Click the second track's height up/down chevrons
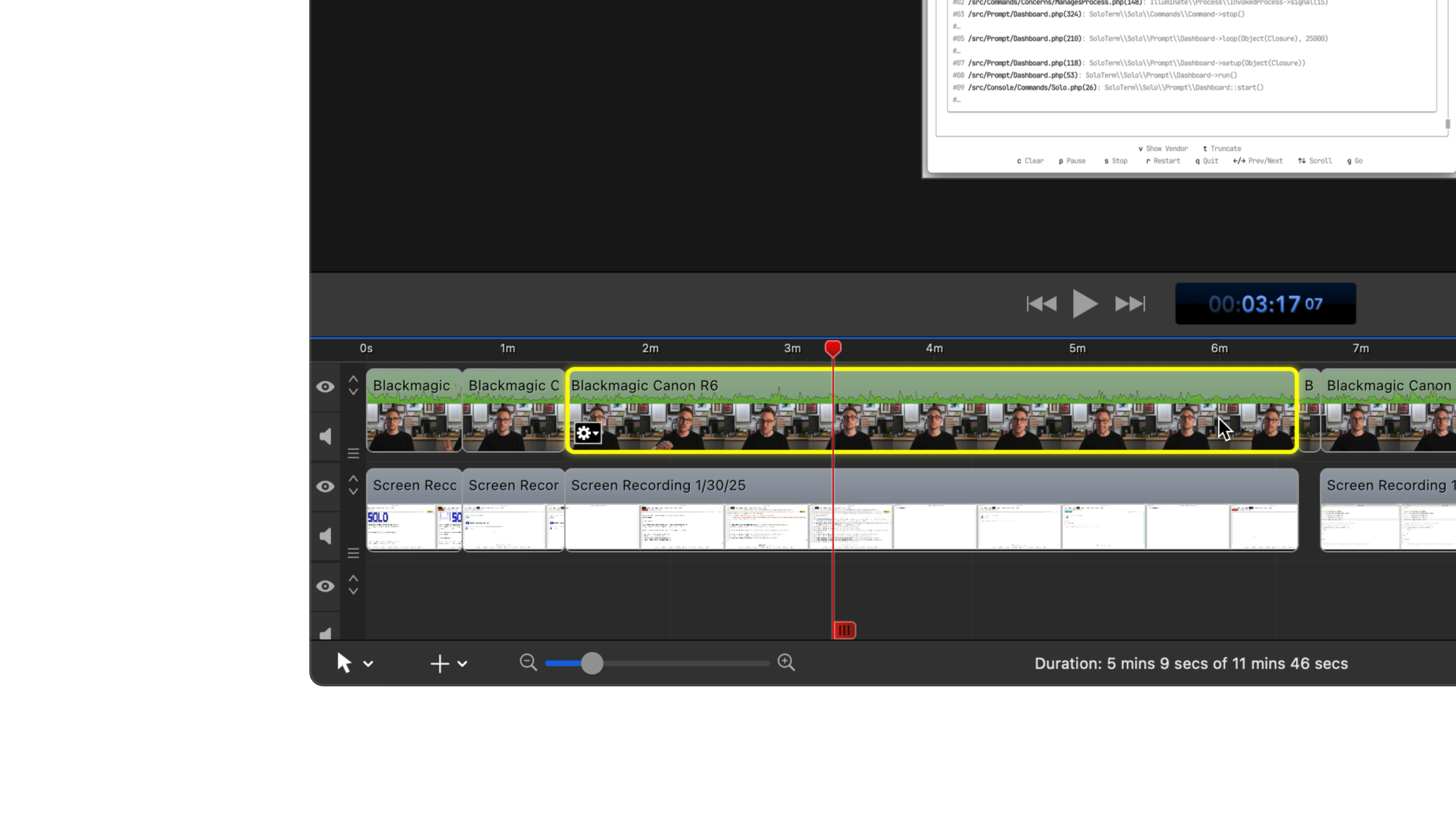The width and height of the screenshot is (1456, 819). point(353,485)
